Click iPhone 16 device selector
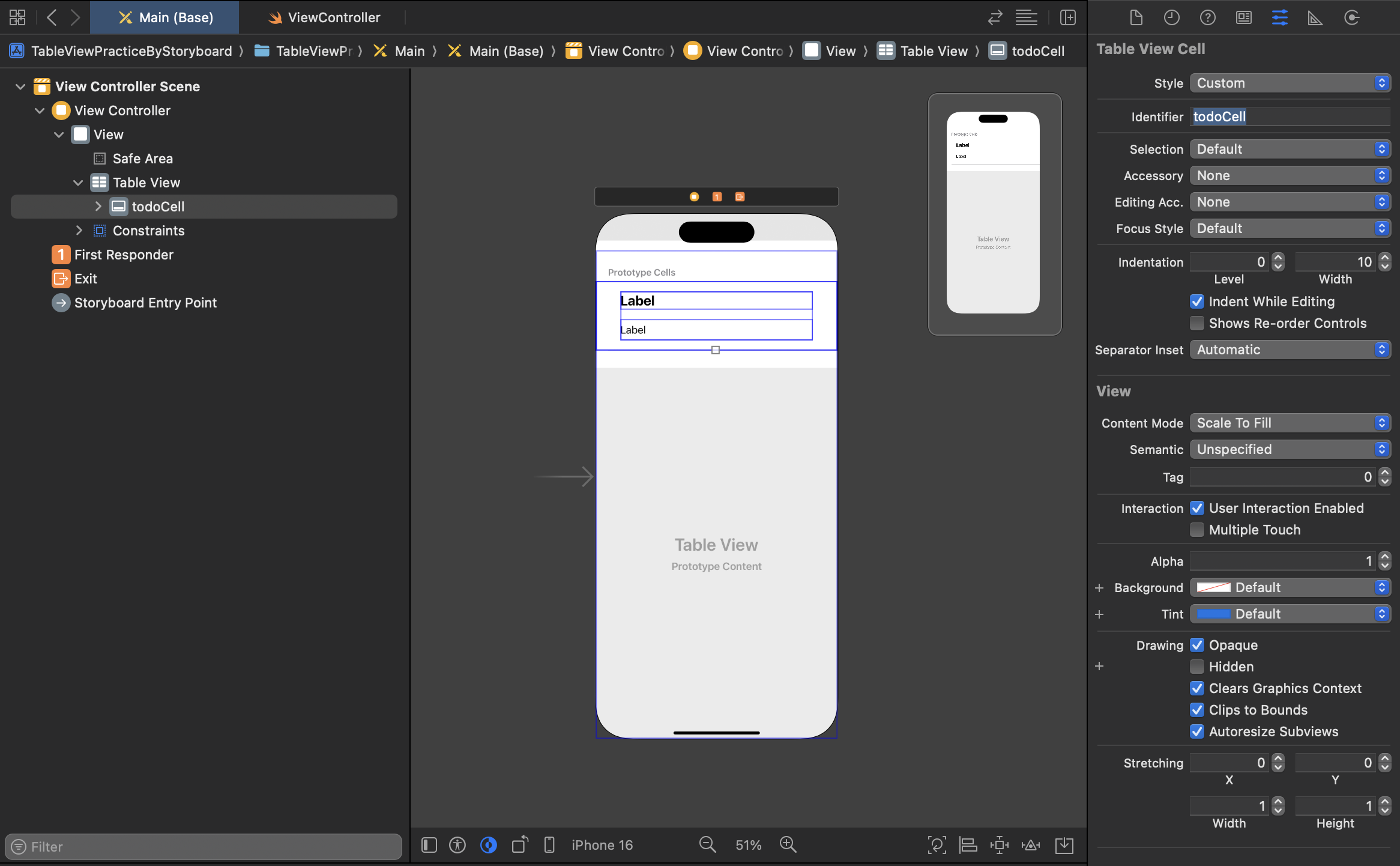 [x=602, y=845]
